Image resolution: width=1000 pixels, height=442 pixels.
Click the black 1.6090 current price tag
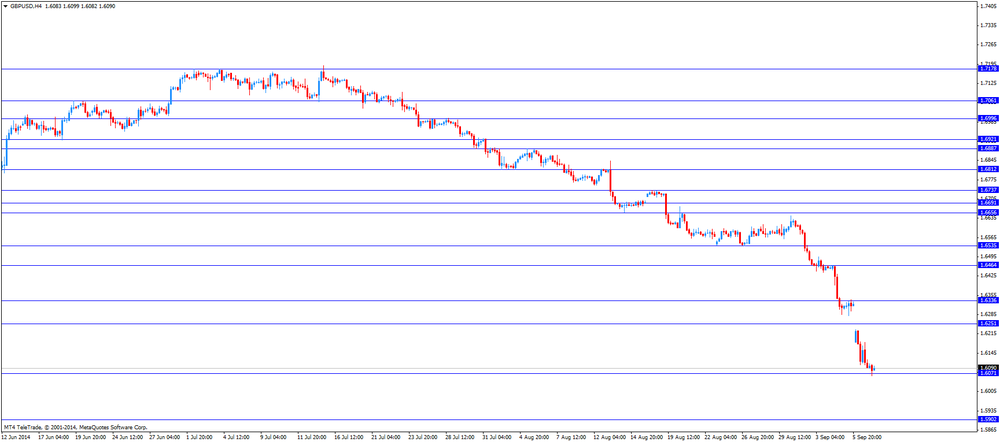[x=988, y=368]
